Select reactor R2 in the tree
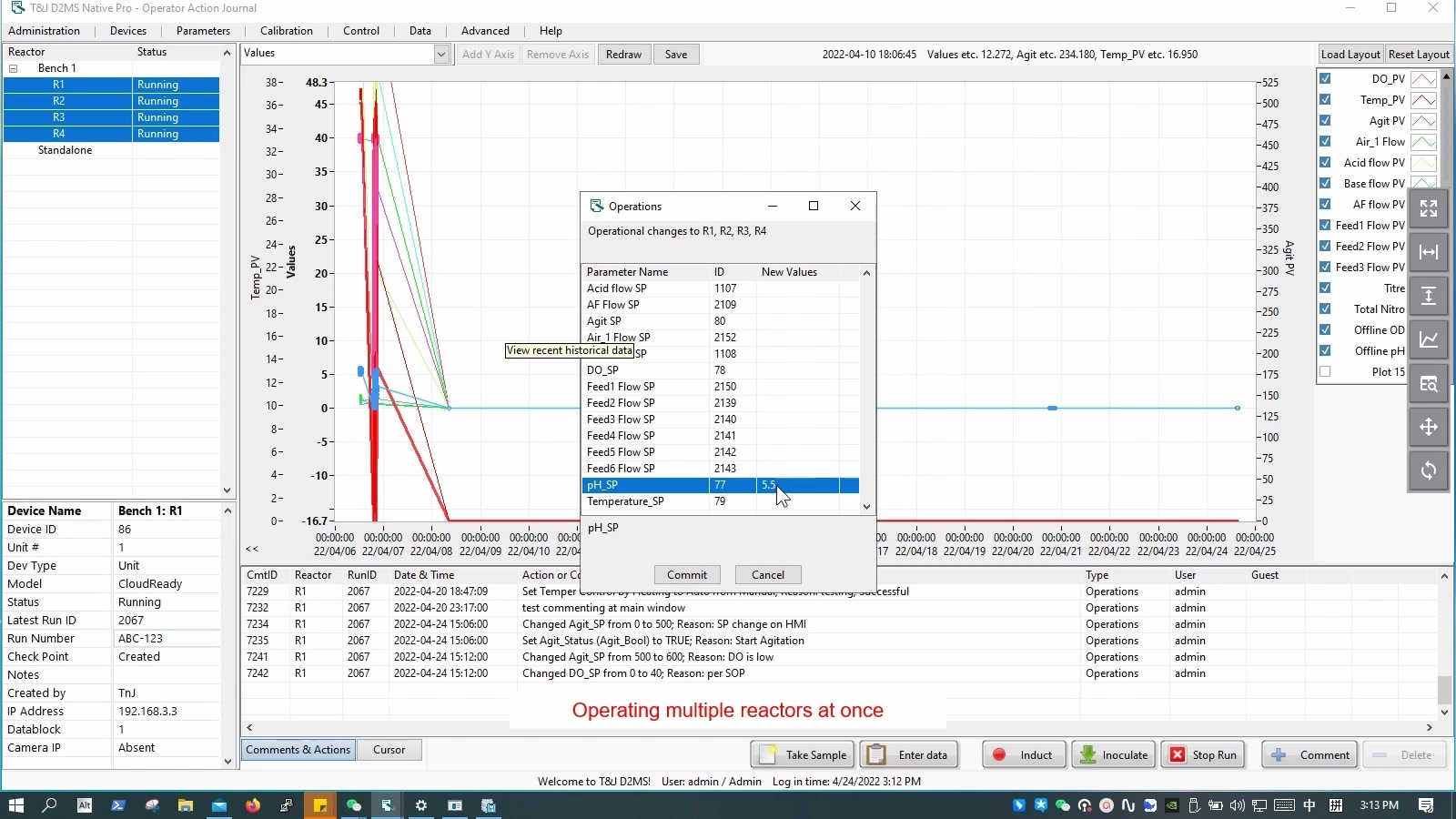Image resolution: width=1456 pixels, height=819 pixels. tap(58, 101)
